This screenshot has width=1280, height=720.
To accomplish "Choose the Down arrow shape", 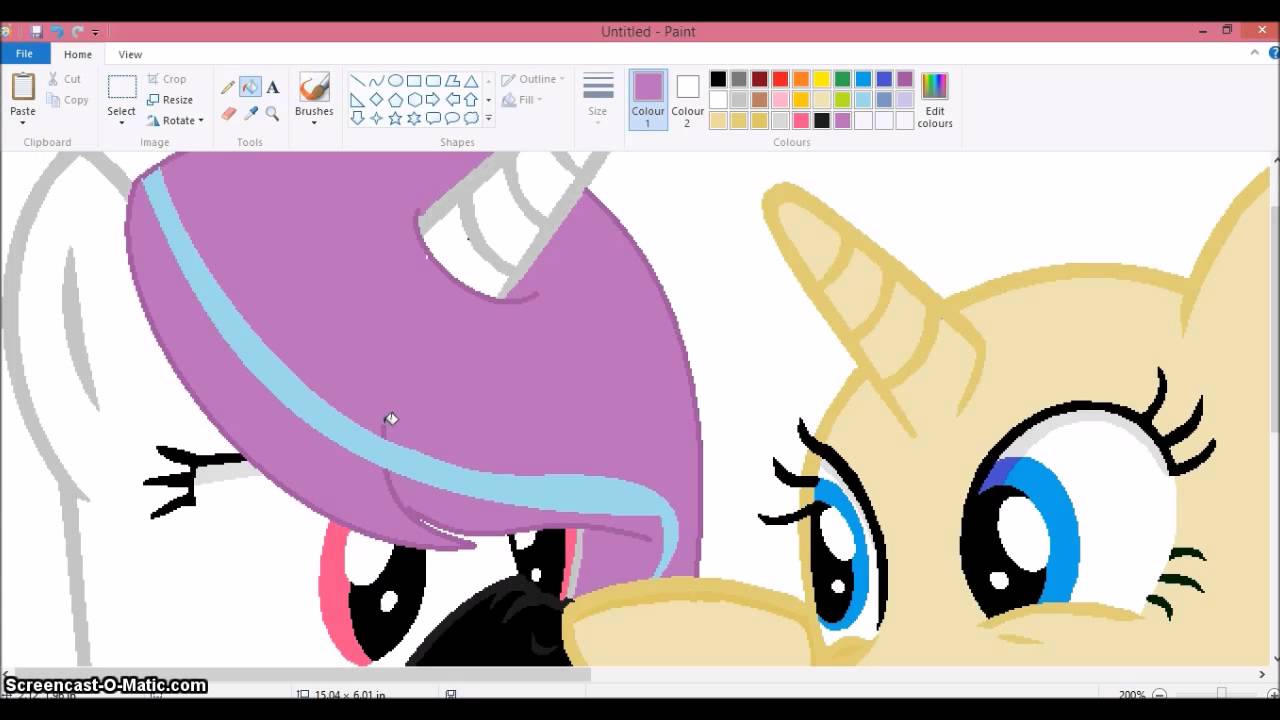I will click(357, 118).
